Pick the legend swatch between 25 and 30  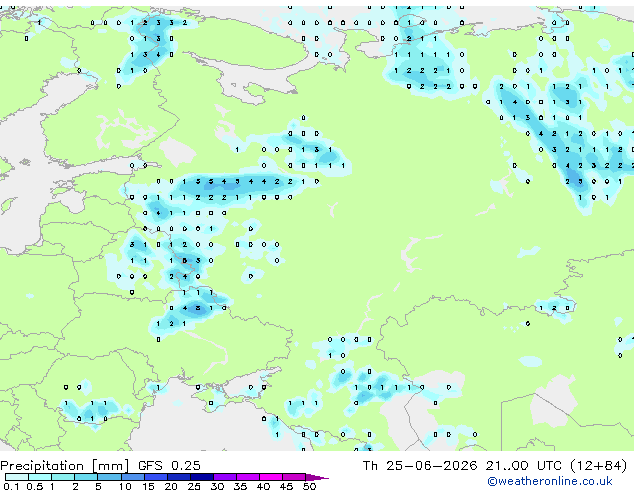pyautogui.click(x=202, y=477)
